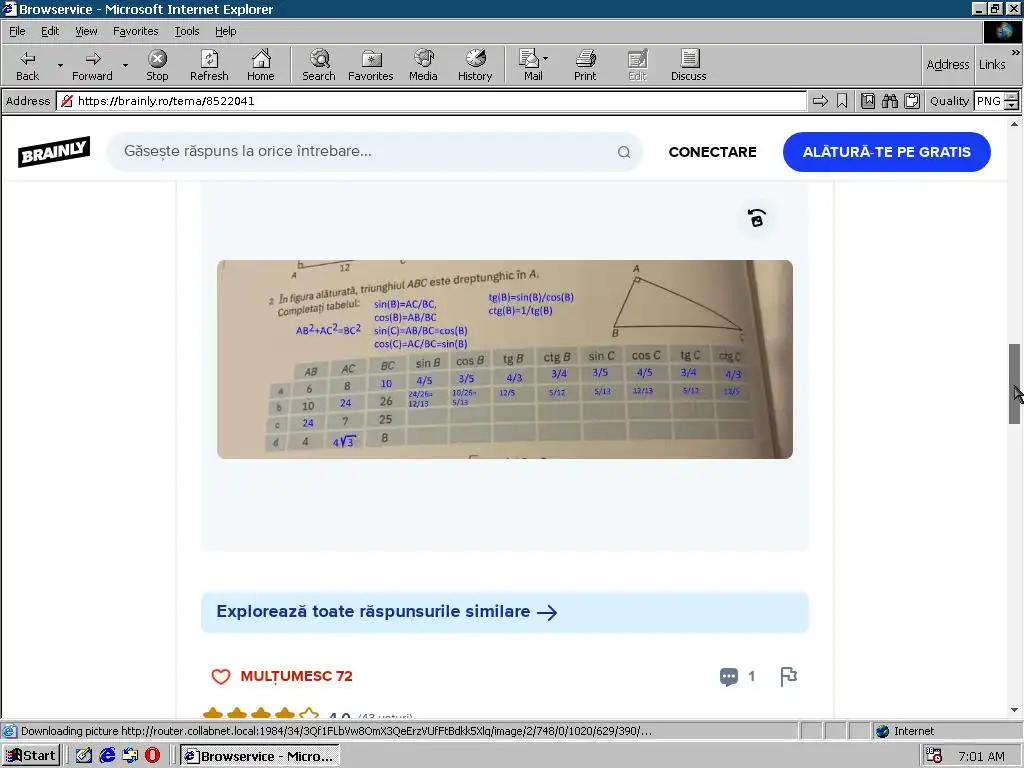Click the address bar URL field
The height and width of the screenshot is (768, 1024).
coord(431,101)
